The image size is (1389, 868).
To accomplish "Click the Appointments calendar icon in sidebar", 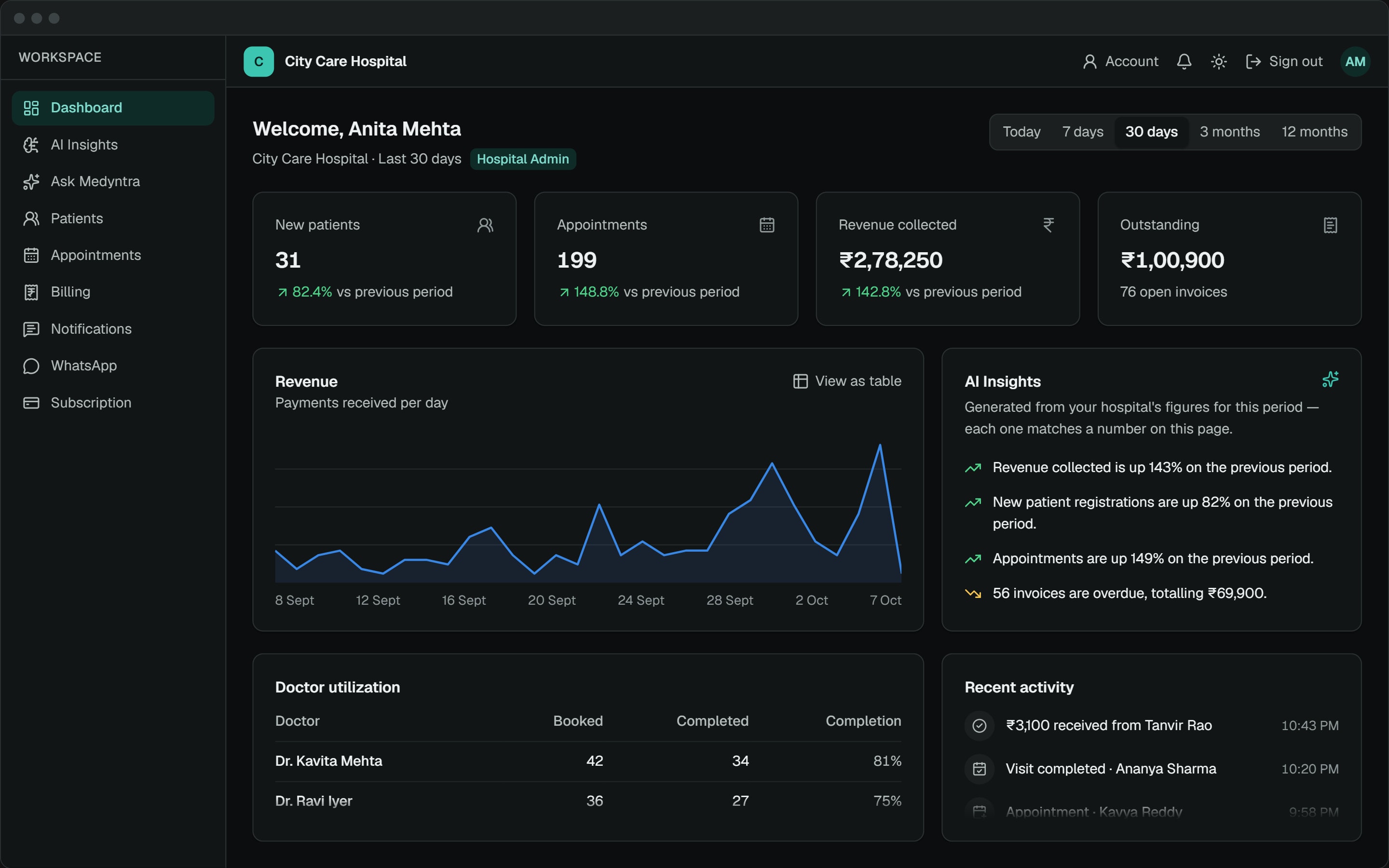I will click(x=31, y=256).
